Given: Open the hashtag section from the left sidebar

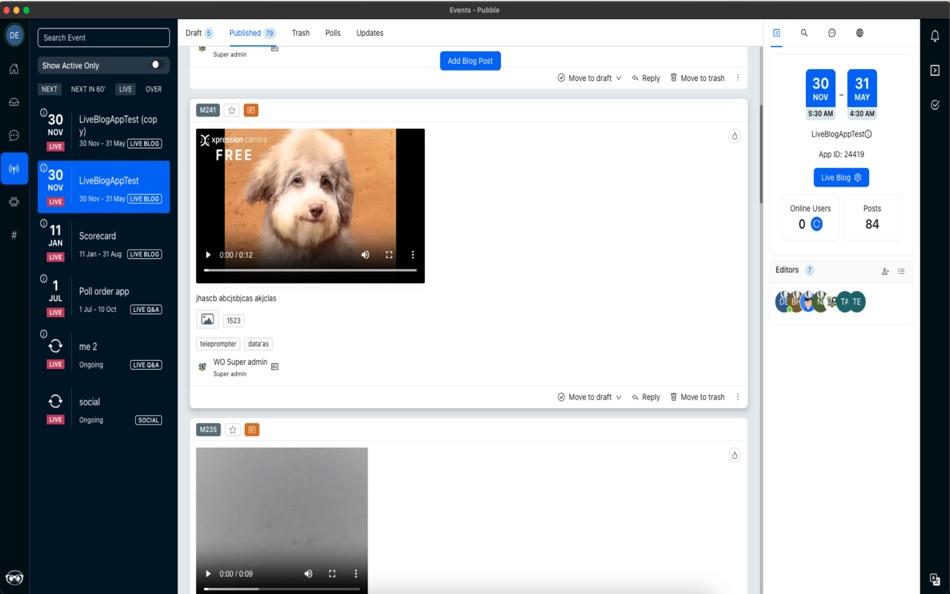Looking at the screenshot, I should coord(14,233).
